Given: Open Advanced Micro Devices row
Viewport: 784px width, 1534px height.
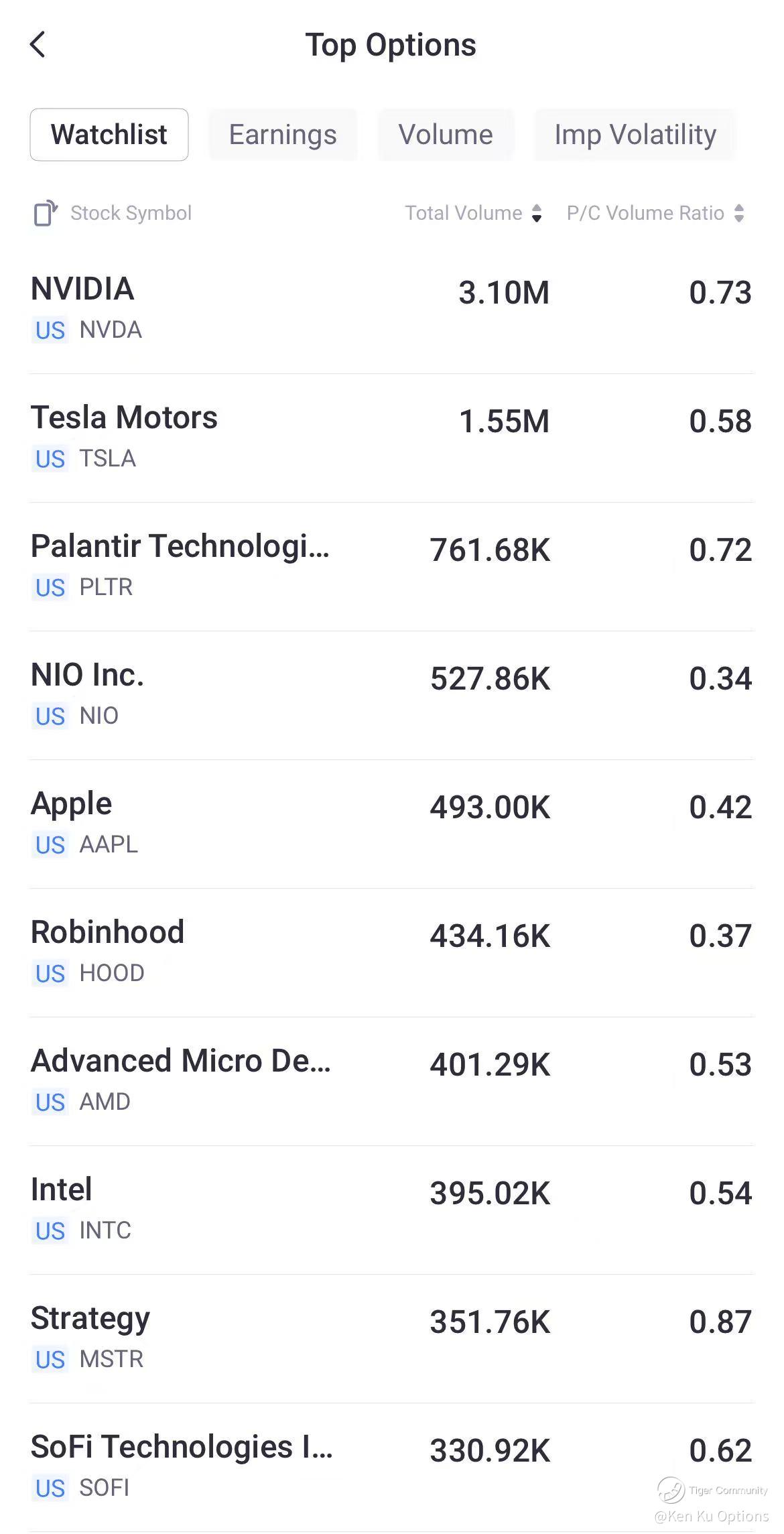Looking at the screenshot, I should point(391,1080).
